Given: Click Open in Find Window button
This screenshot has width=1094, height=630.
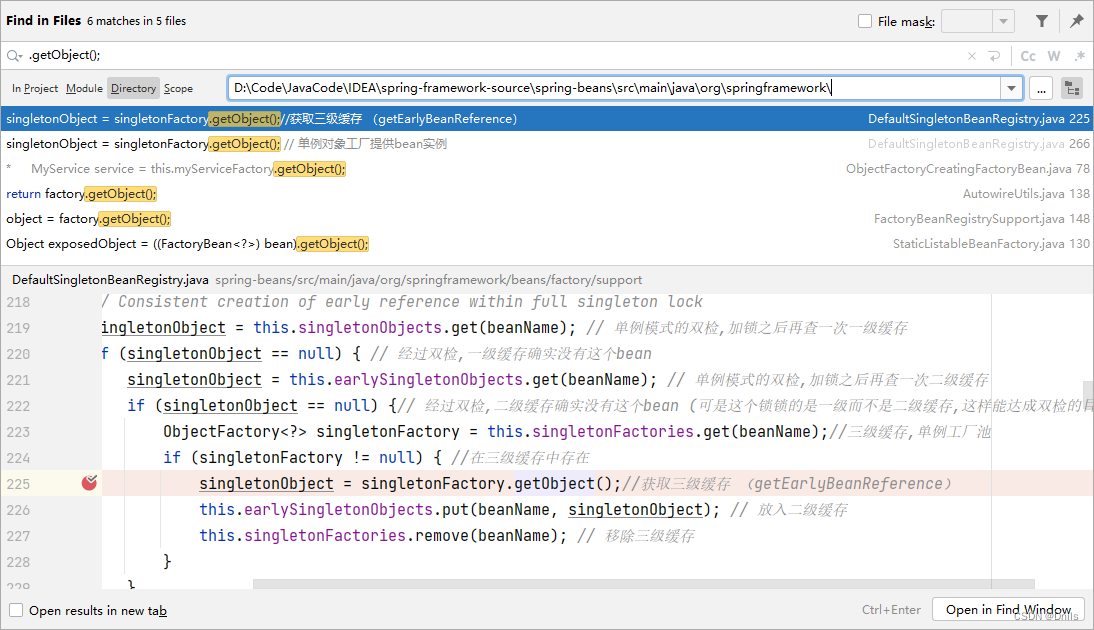Looking at the screenshot, I should point(1008,610).
